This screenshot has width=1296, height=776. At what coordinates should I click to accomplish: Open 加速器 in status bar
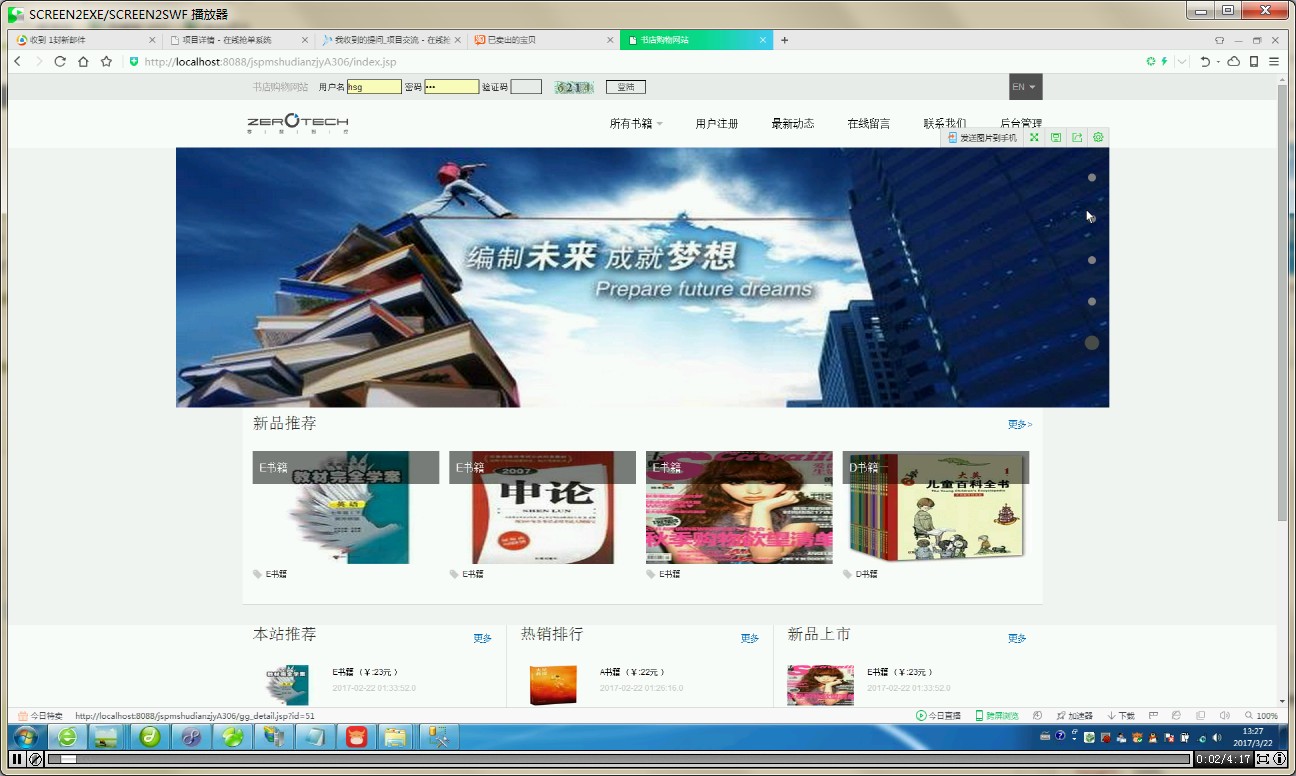1074,716
